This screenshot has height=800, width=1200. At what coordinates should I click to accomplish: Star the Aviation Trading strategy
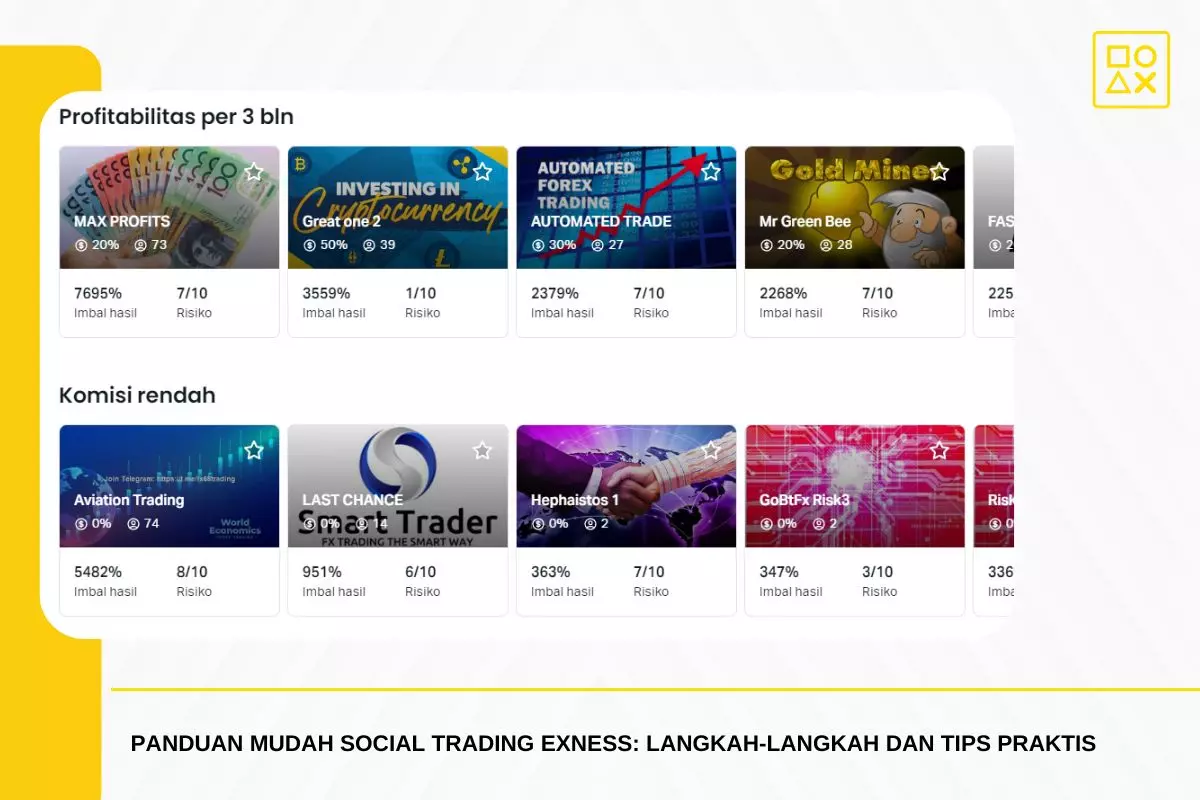[254, 450]
